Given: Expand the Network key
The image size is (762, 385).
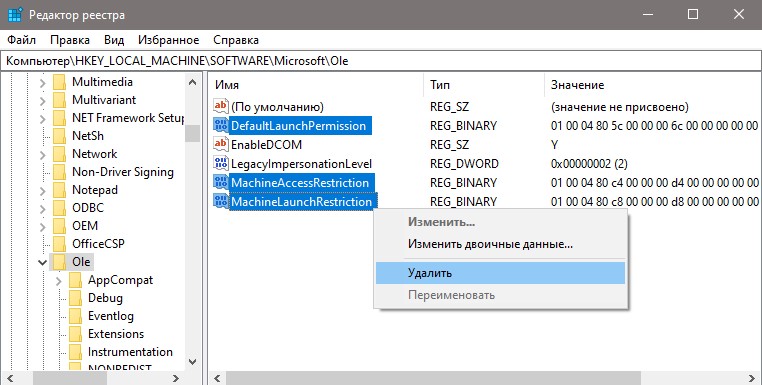Looking at the screenshot, I should point(43,155).
